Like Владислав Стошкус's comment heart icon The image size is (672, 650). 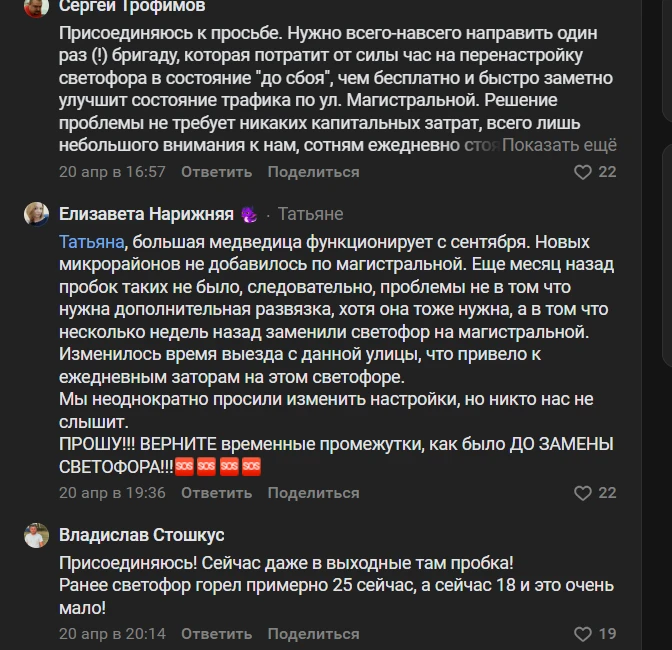(583, 634)
